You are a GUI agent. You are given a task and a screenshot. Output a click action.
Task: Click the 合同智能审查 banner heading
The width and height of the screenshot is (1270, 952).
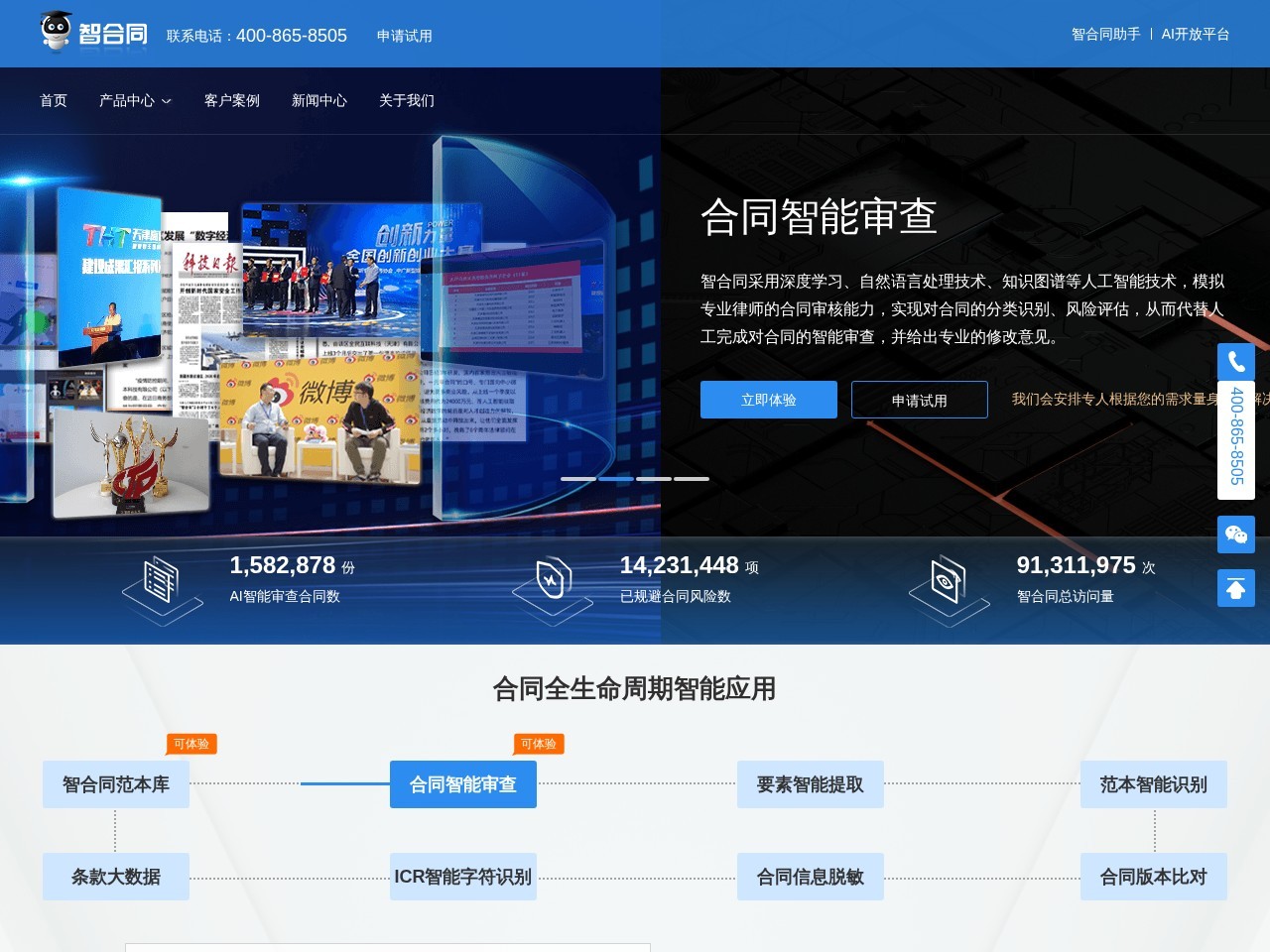point(820,216)
